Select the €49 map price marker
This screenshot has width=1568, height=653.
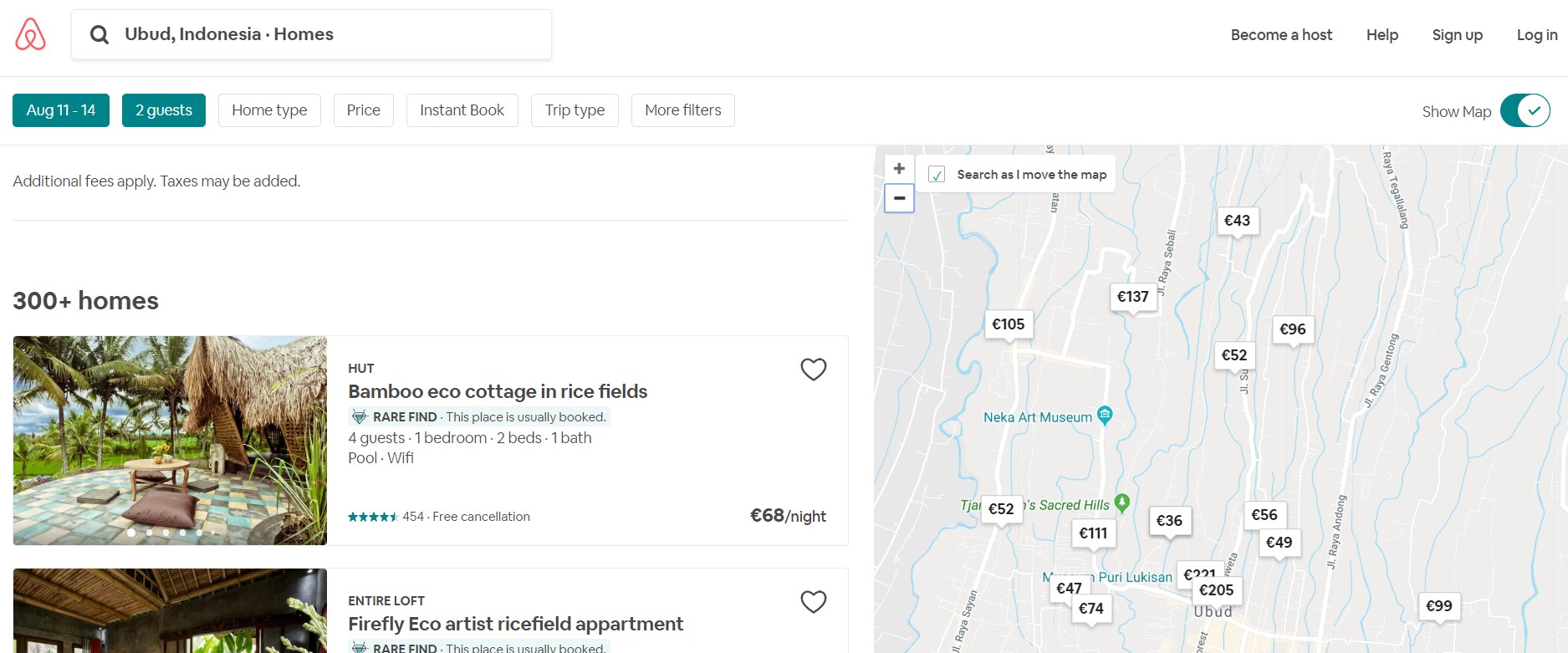(1279, 543)
